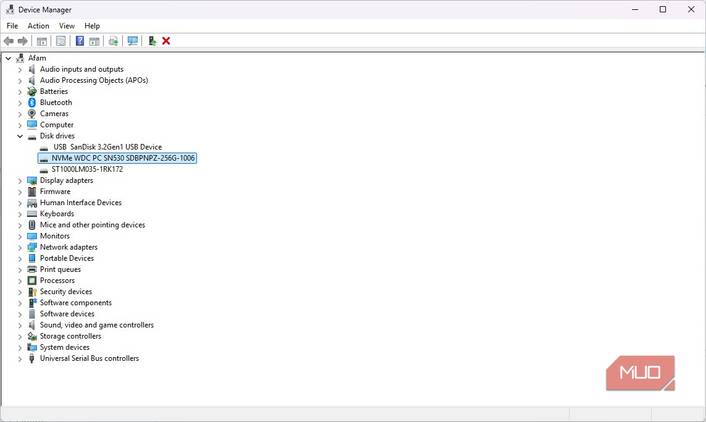Click the Firmware chip icon
The image size is (706, 422).
point(32,191)
